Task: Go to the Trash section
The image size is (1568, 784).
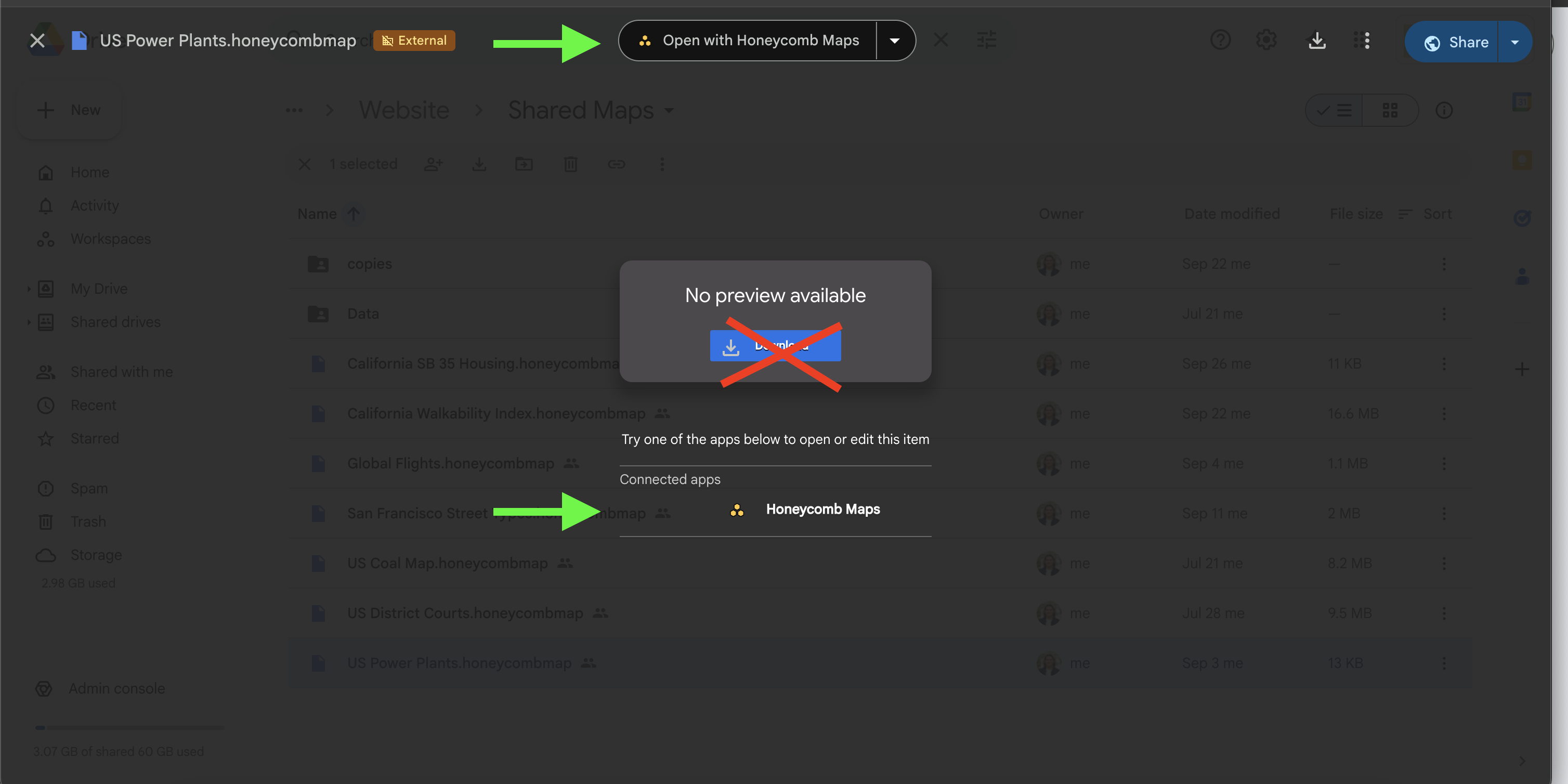Action: click(88, 521)
